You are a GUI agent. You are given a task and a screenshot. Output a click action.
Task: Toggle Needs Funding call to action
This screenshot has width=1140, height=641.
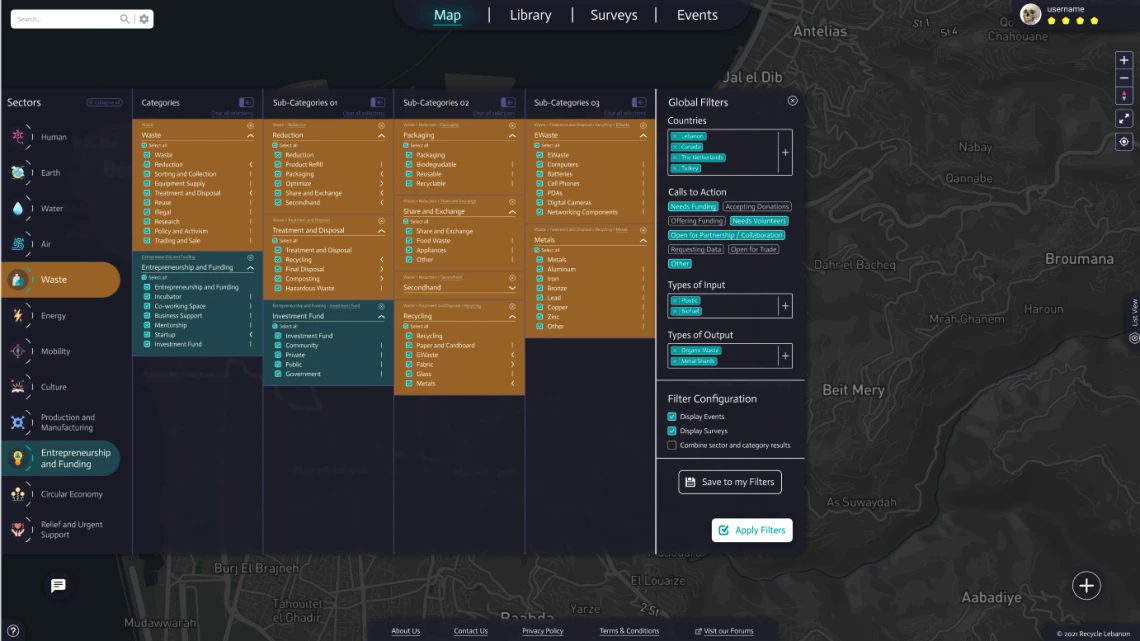point(693,206)
